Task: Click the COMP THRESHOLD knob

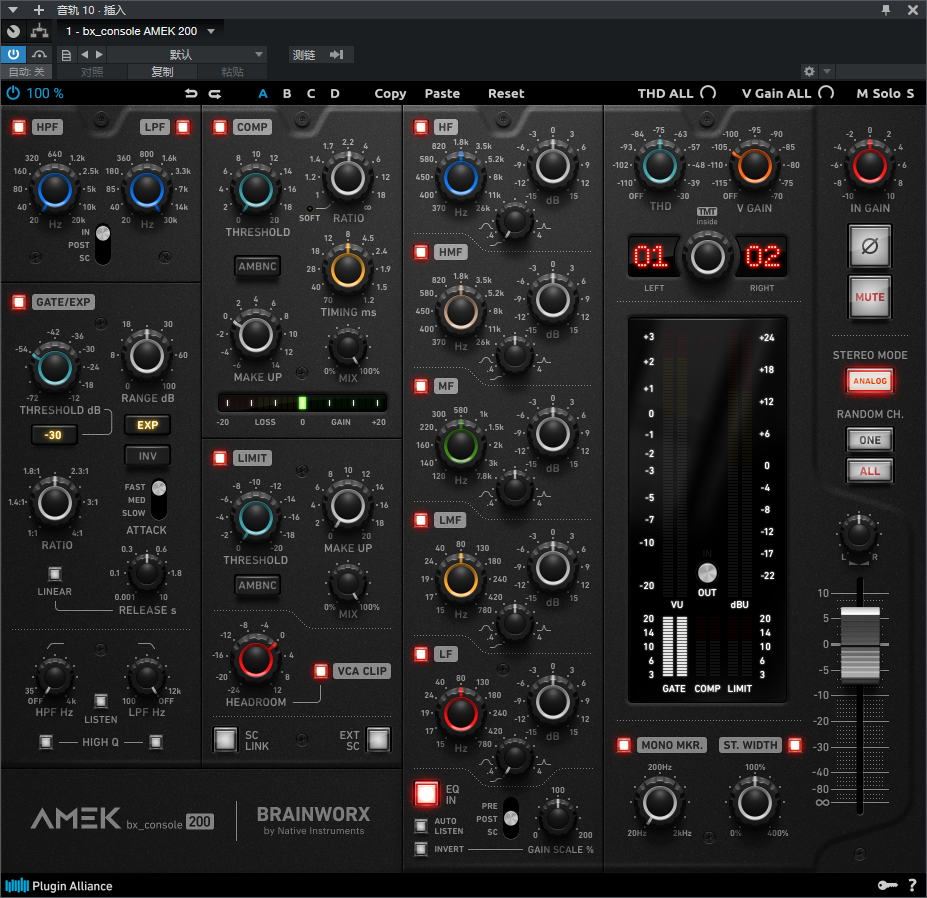Action: pos(255,189)
